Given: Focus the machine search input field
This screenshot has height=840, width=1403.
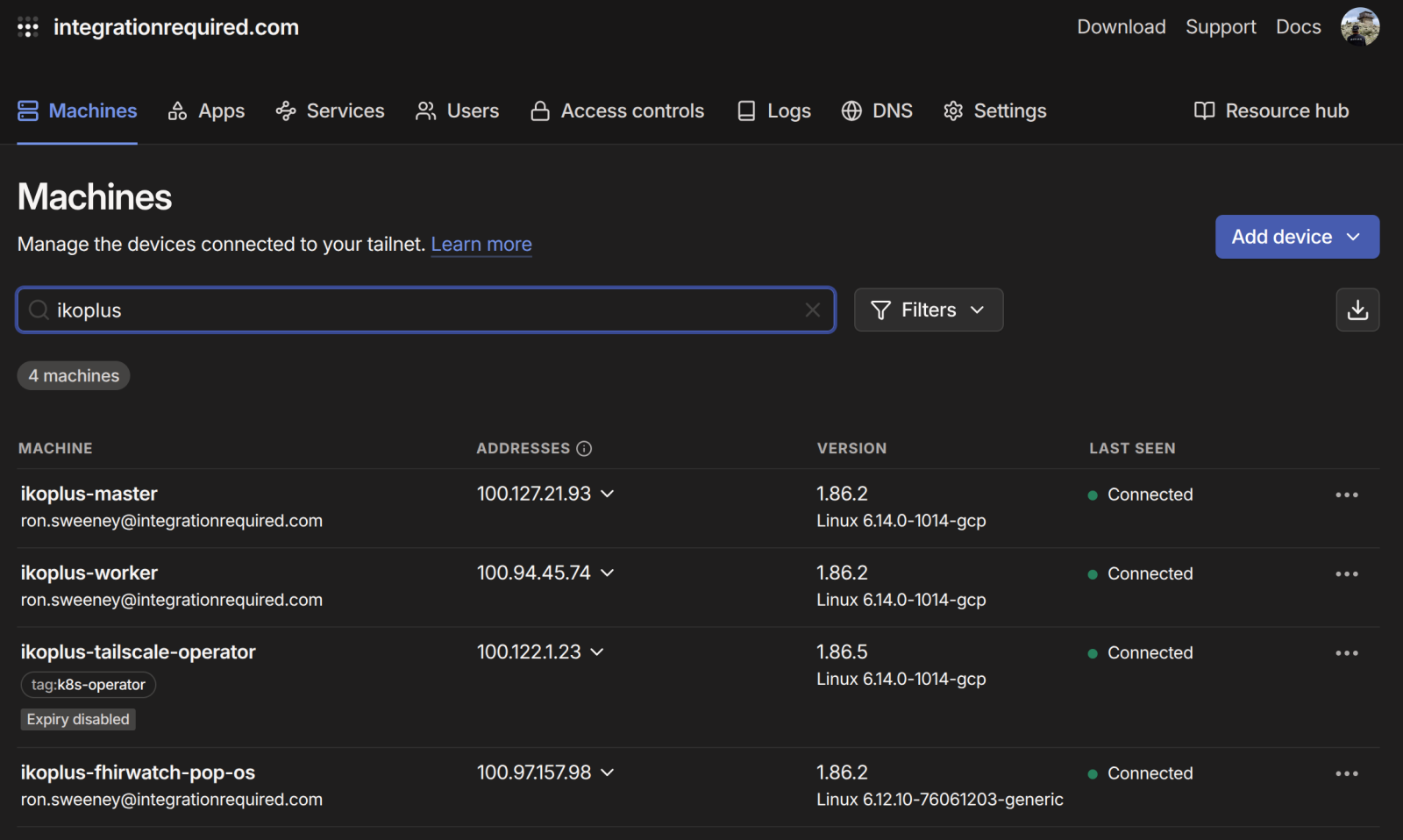Looking at the screenshot, I should 426,310.
